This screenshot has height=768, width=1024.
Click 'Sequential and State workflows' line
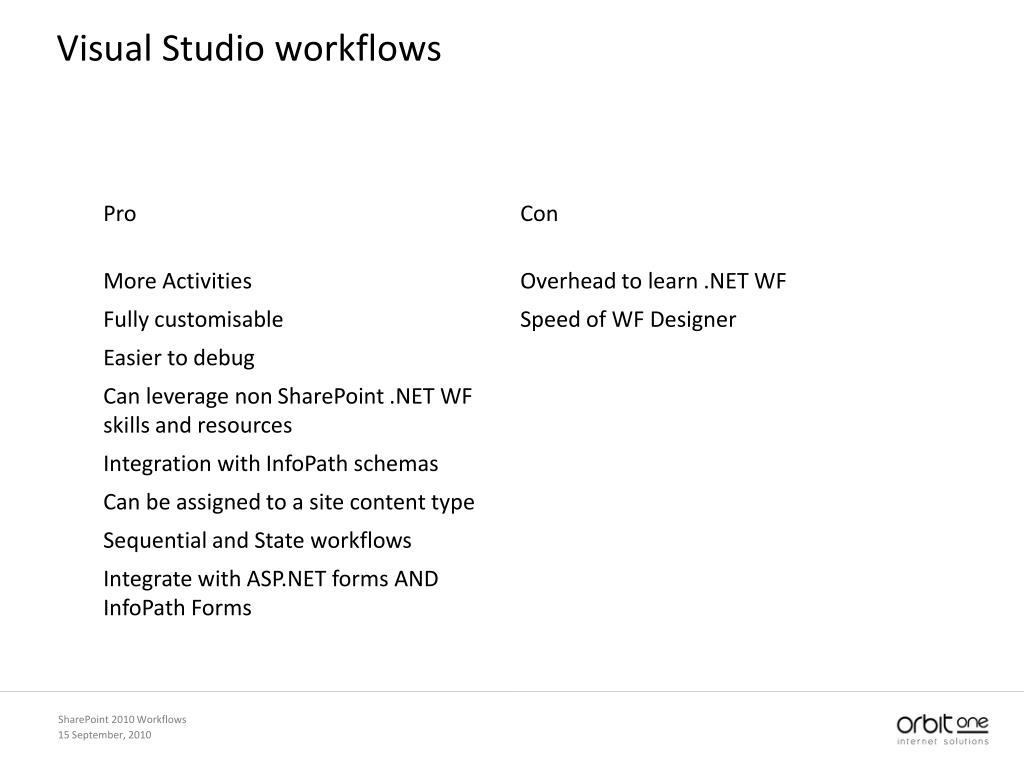(x=257, y=541)
